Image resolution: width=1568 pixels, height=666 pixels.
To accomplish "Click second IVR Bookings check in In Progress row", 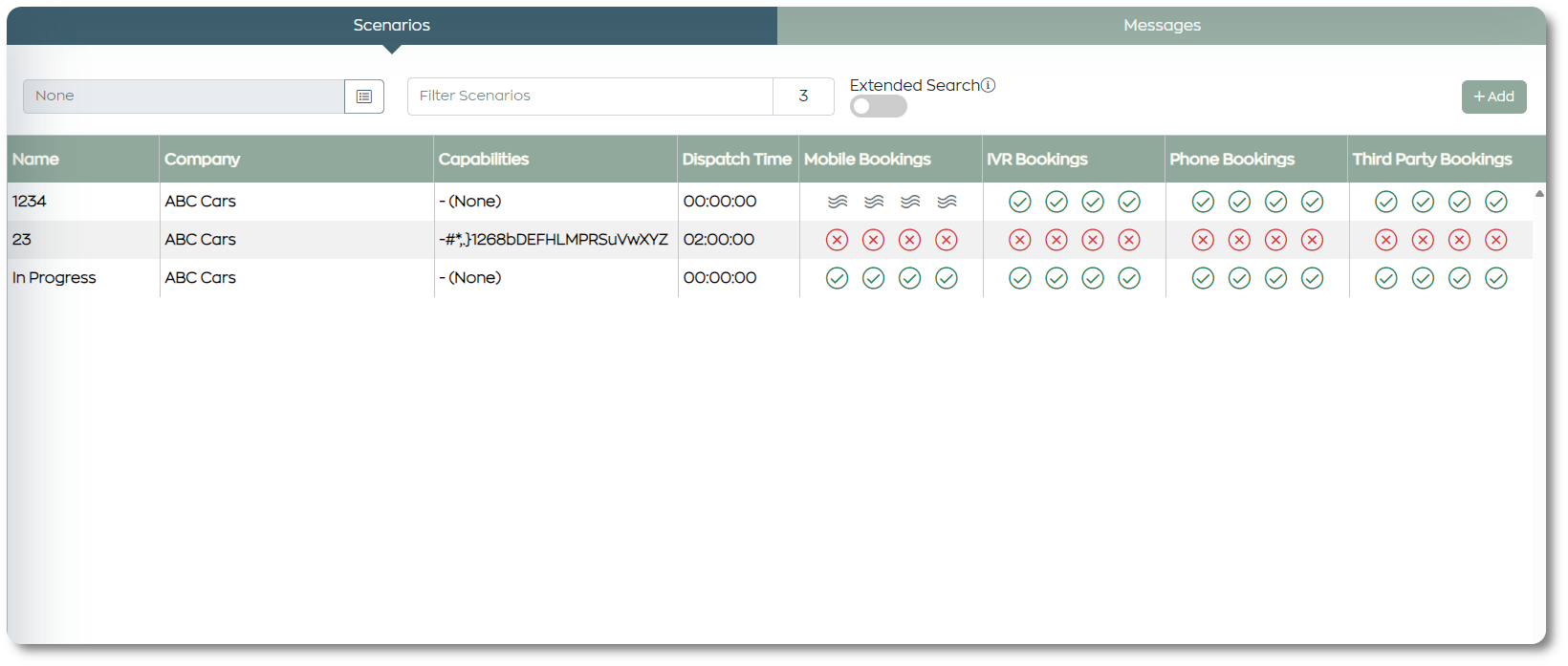I will tap(1056, 278).
